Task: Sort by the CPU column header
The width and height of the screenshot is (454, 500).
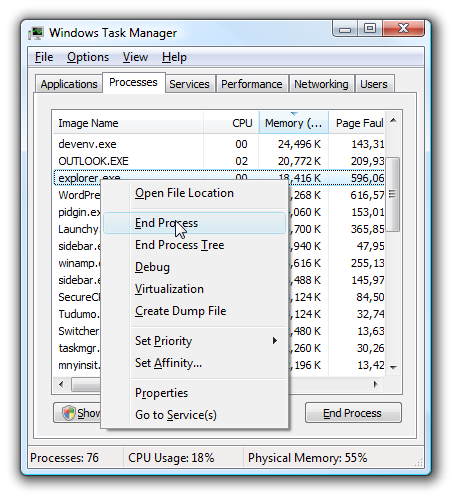Action: [231, 123]
